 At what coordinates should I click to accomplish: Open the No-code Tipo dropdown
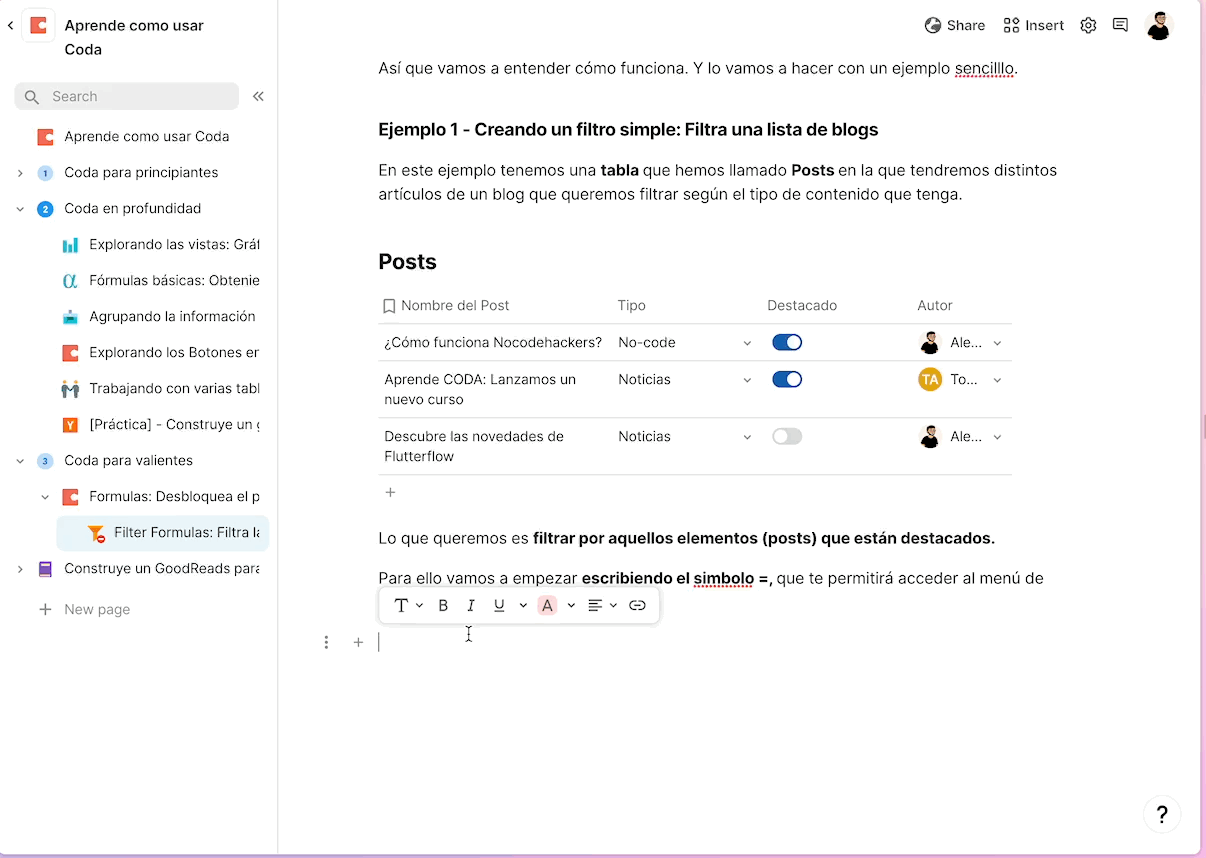(x=747, y=343)
